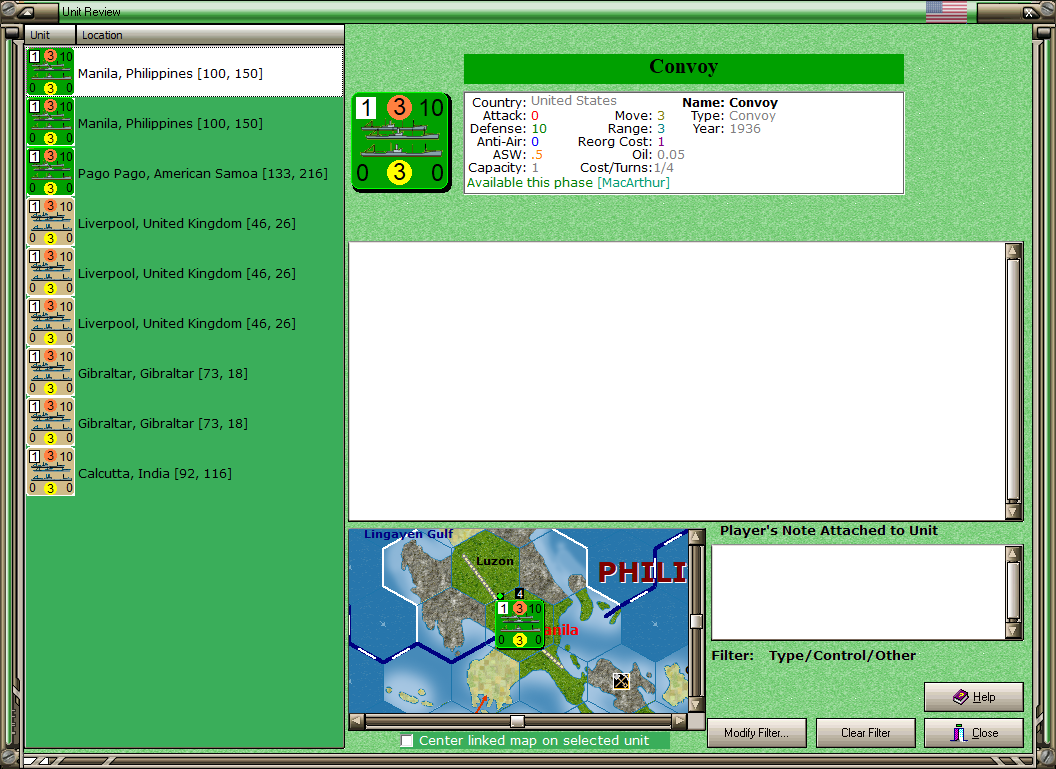Select the Calcutta, India convoy counter icon
Screen dimensions: 1056x769
pyautogui.click(x=51, y=473)
